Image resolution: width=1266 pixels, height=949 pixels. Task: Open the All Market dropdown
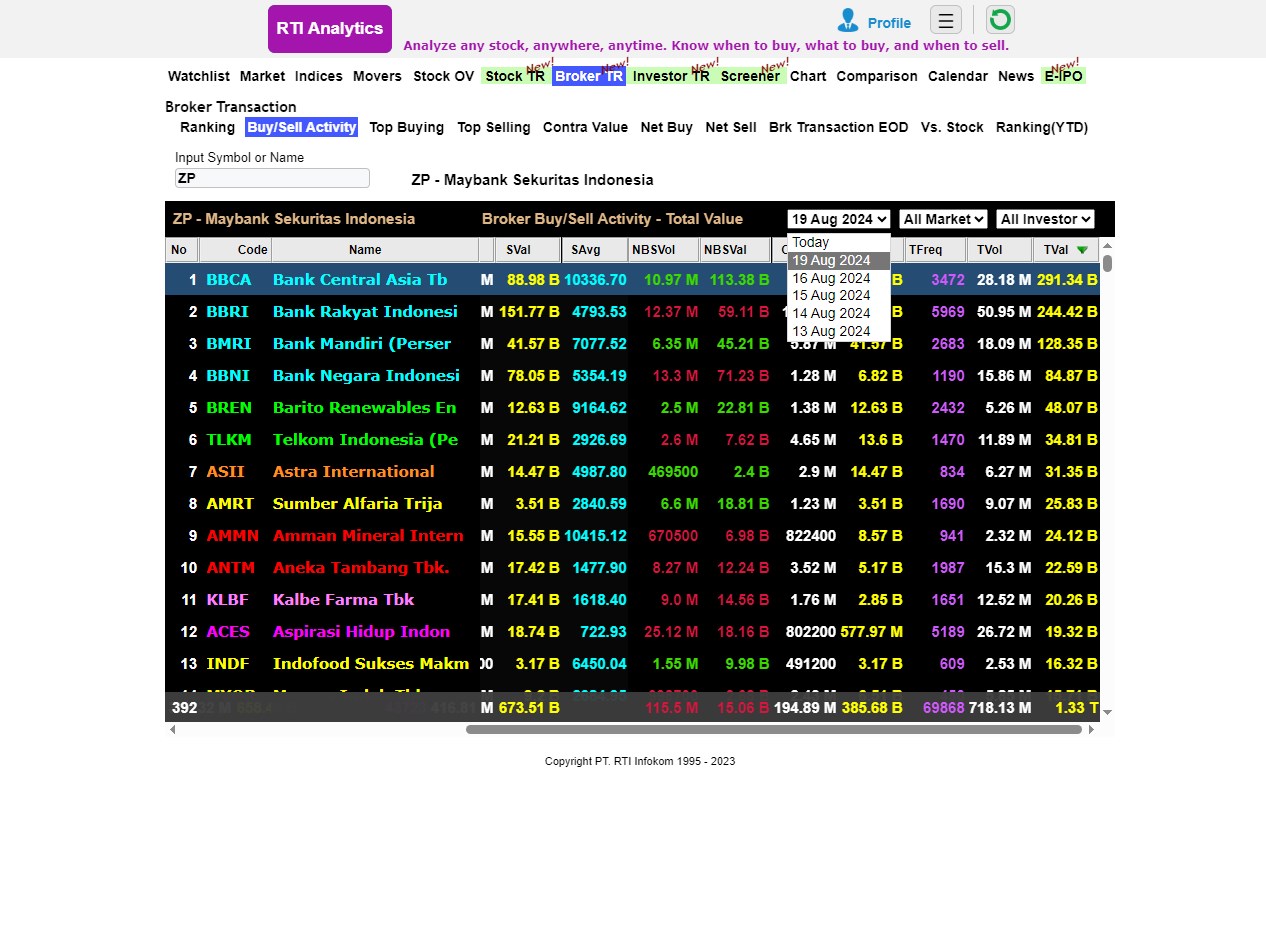click(943, 219)
